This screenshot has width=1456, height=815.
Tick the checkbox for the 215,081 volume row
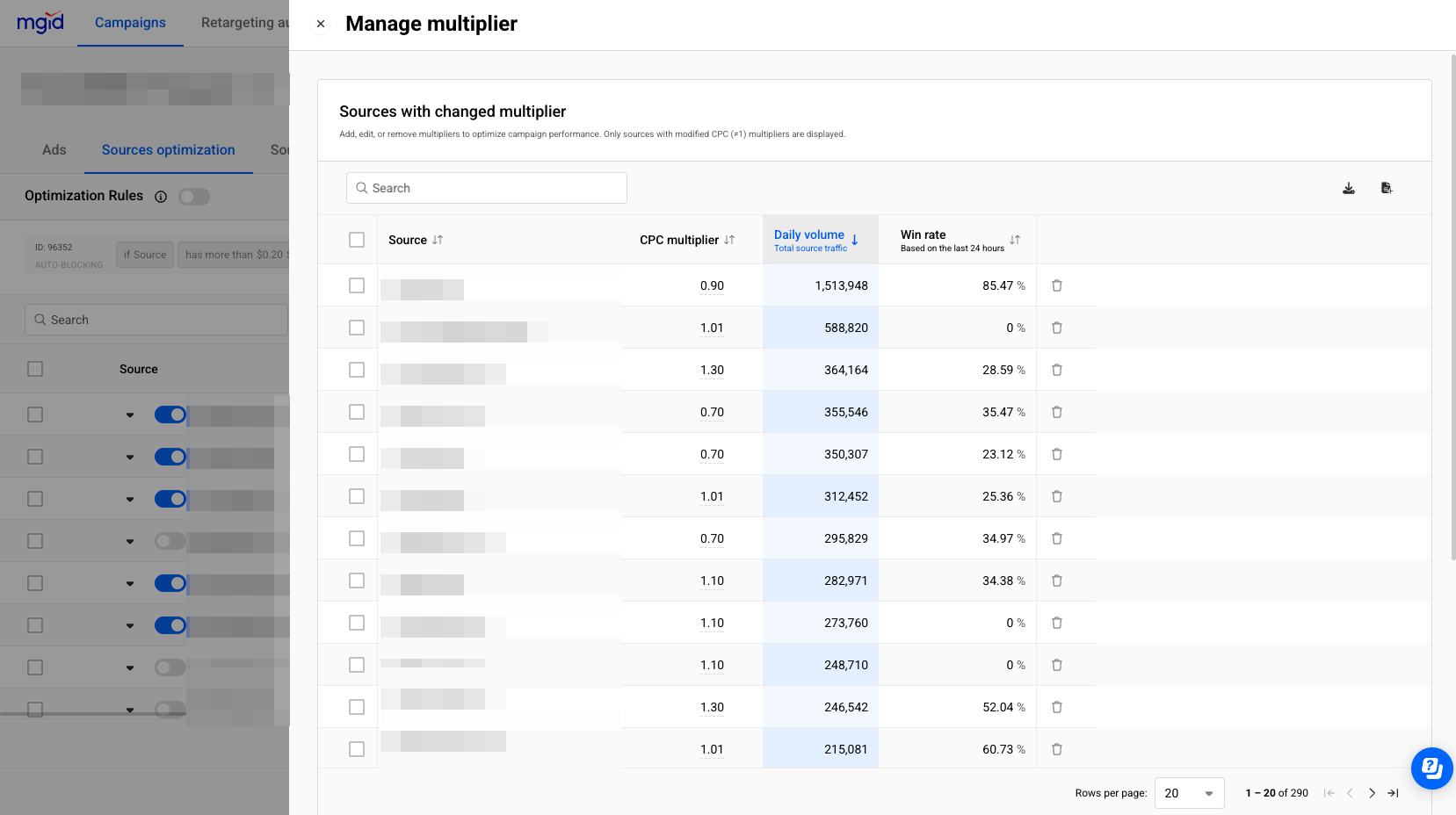(357, 749)
